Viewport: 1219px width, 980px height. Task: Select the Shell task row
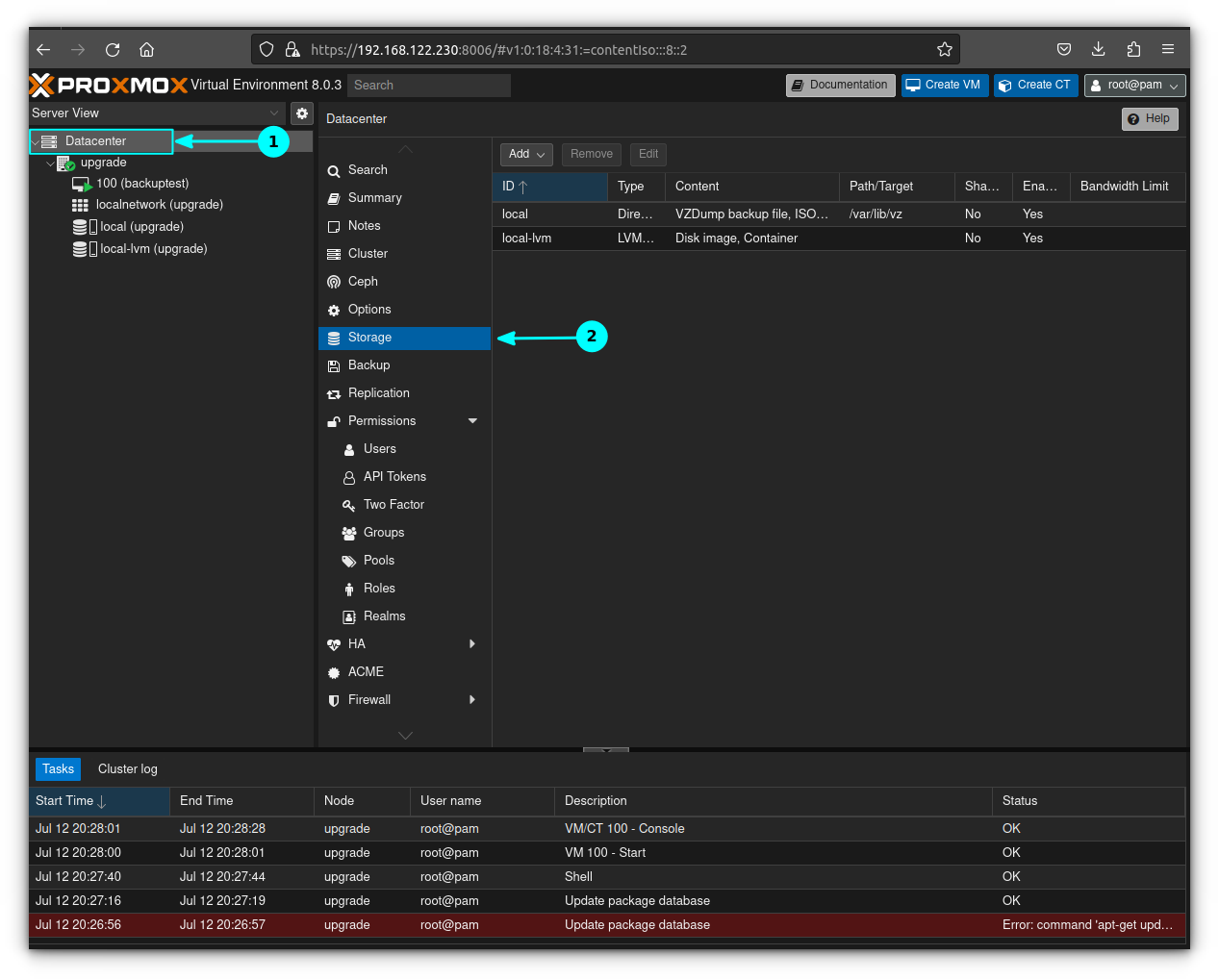click(x=607, y=877)
